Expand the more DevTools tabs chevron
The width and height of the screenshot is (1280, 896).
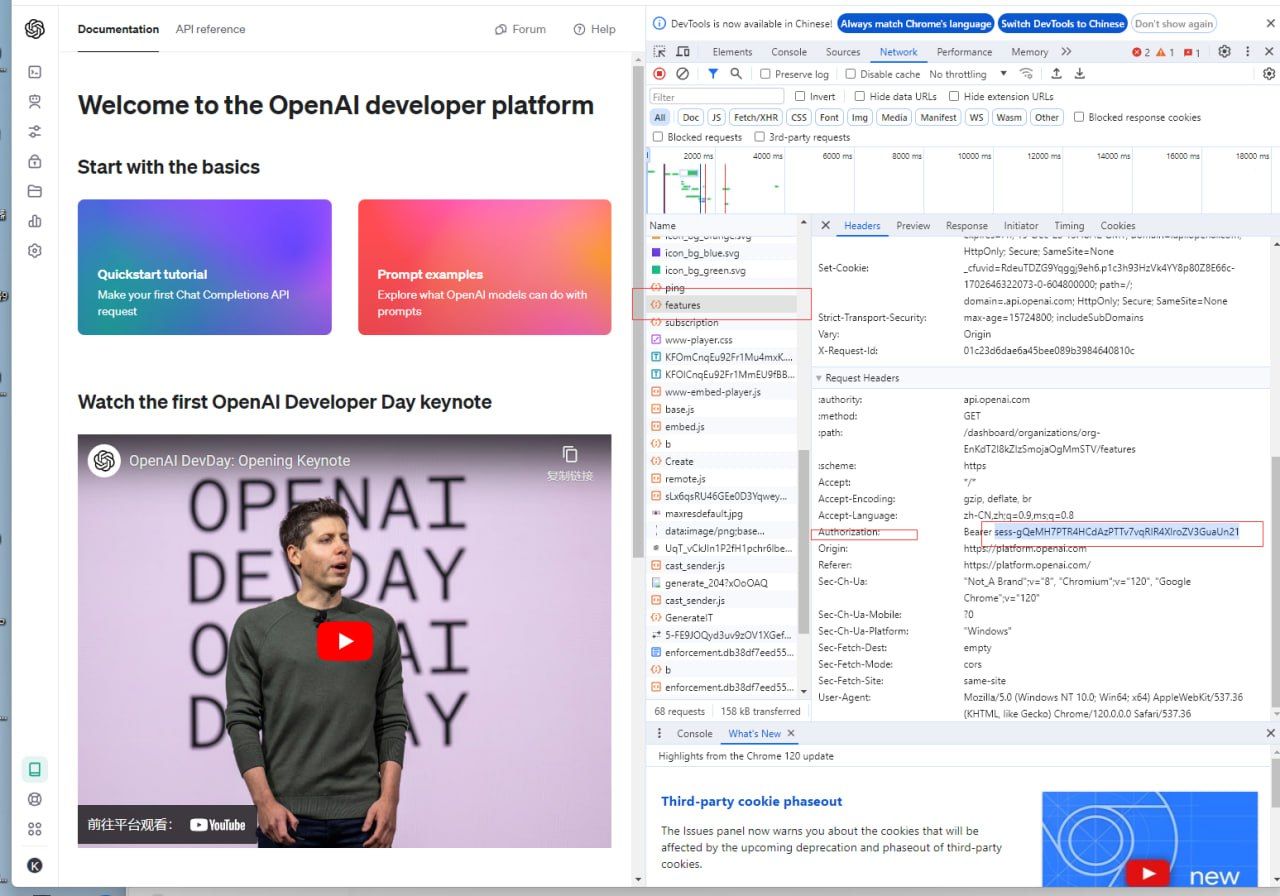tap(1066, 52)
